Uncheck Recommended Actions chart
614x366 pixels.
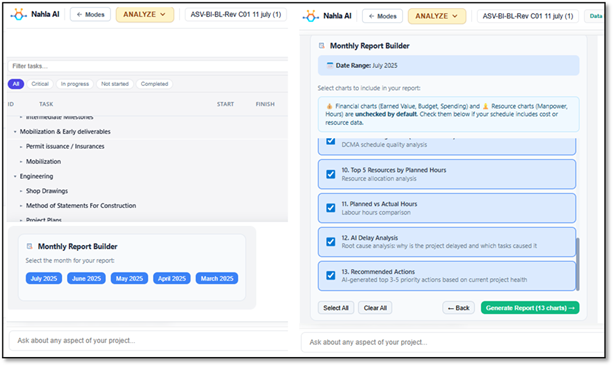point(331,276)
